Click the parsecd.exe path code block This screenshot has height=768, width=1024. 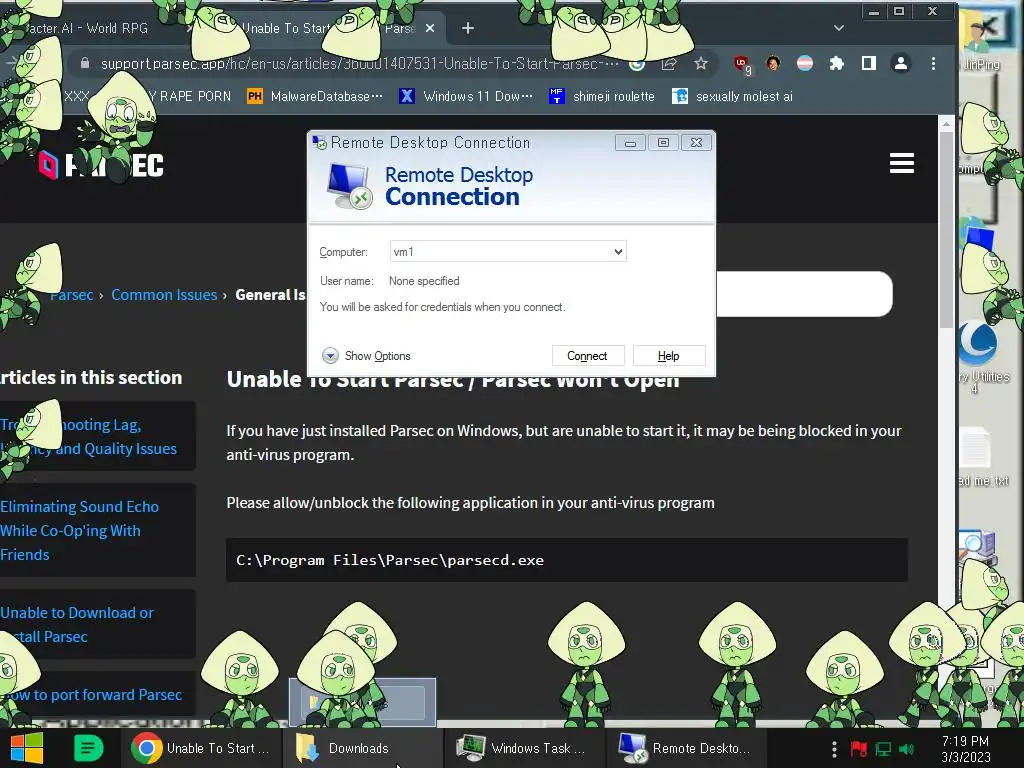tap(567, 560)
